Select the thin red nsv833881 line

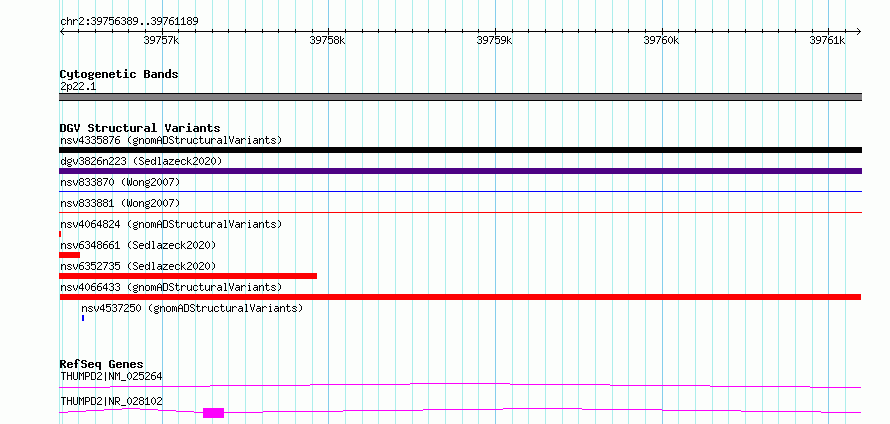coord(460,213)
